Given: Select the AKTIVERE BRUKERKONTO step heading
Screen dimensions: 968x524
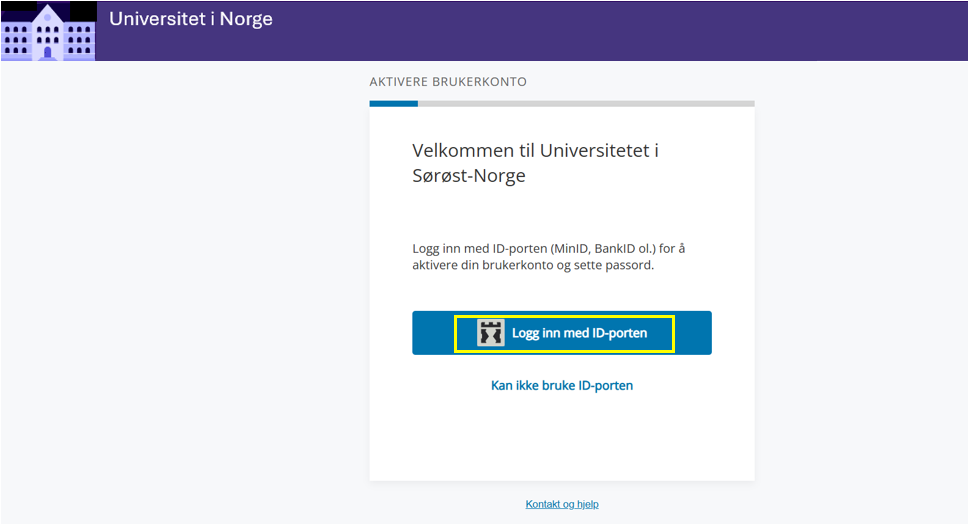Looking at the screenshot, I should [448, 81].
